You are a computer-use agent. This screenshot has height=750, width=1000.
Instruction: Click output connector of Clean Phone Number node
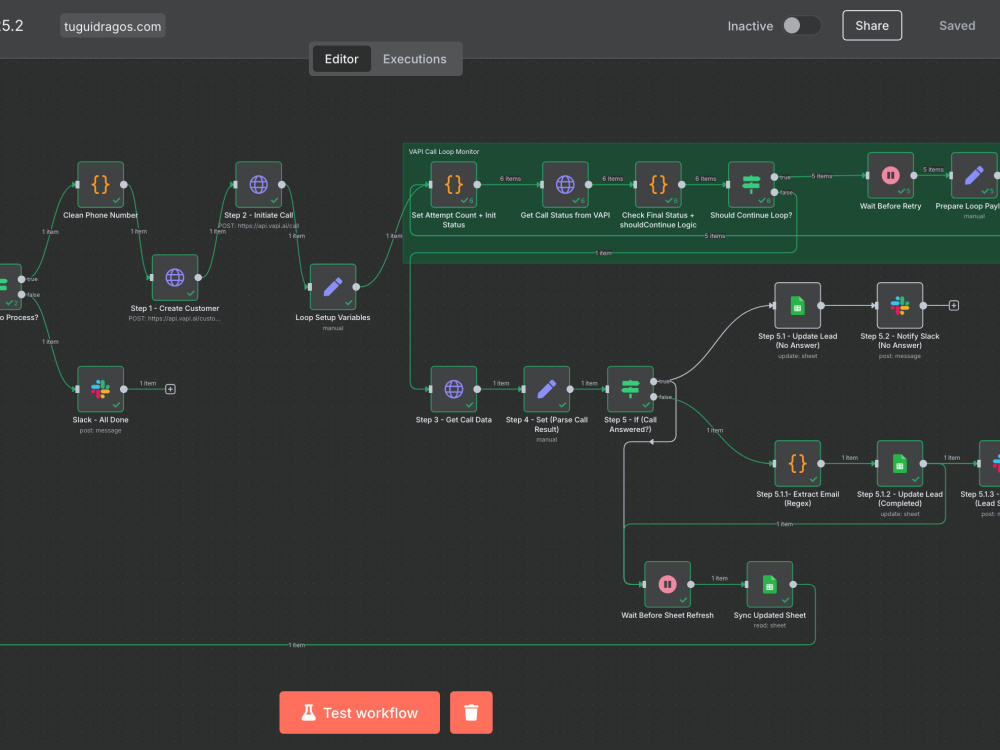pos(124,184)
